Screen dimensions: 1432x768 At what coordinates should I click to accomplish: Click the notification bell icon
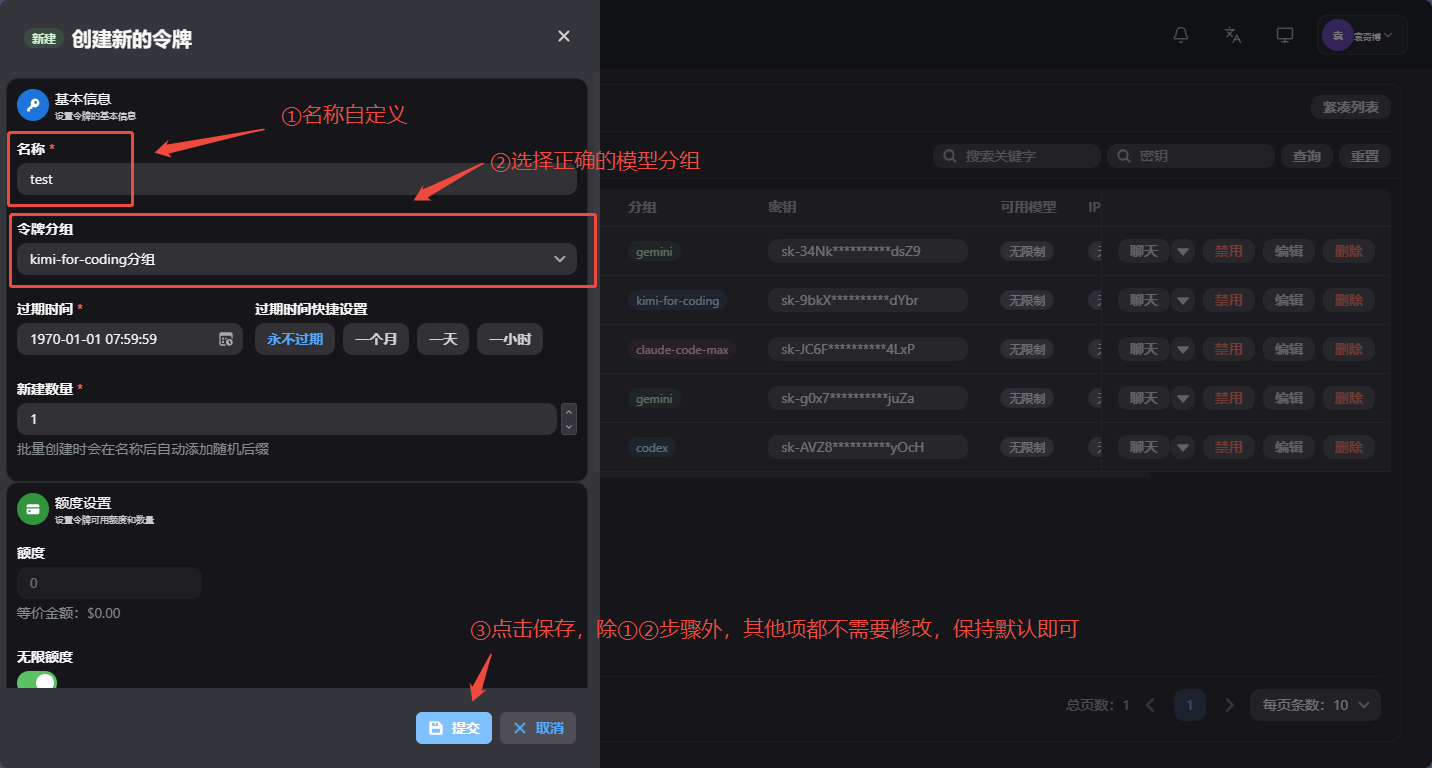click(1181, 35)
